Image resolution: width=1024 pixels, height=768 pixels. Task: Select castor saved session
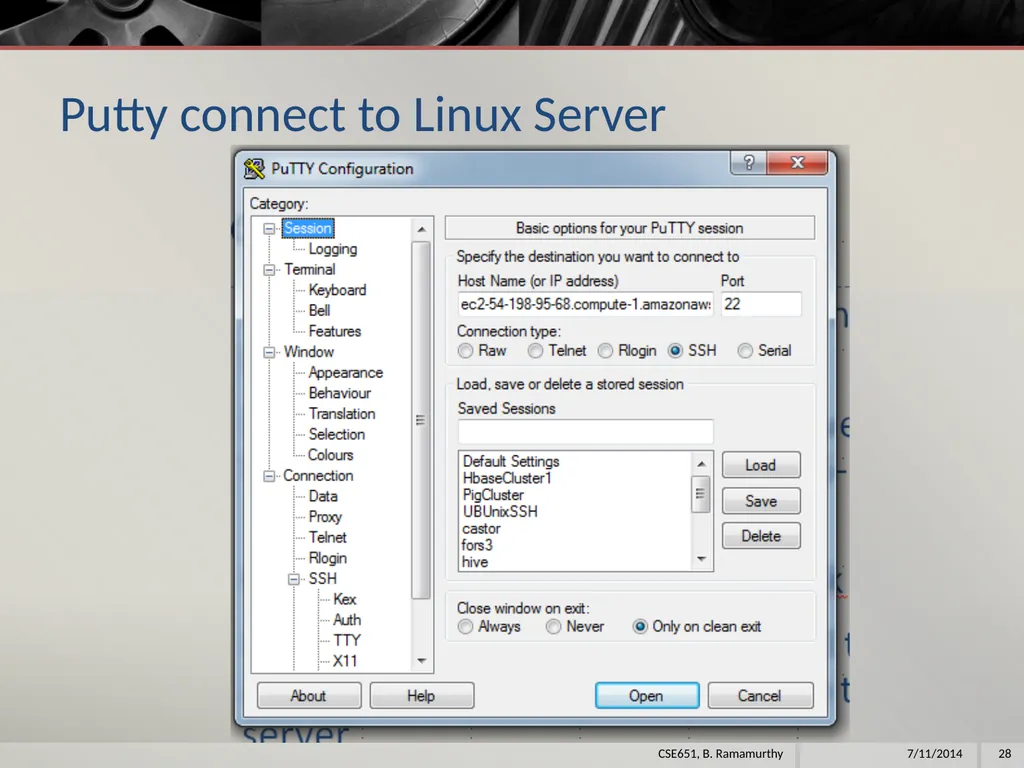tap(481, 528)
